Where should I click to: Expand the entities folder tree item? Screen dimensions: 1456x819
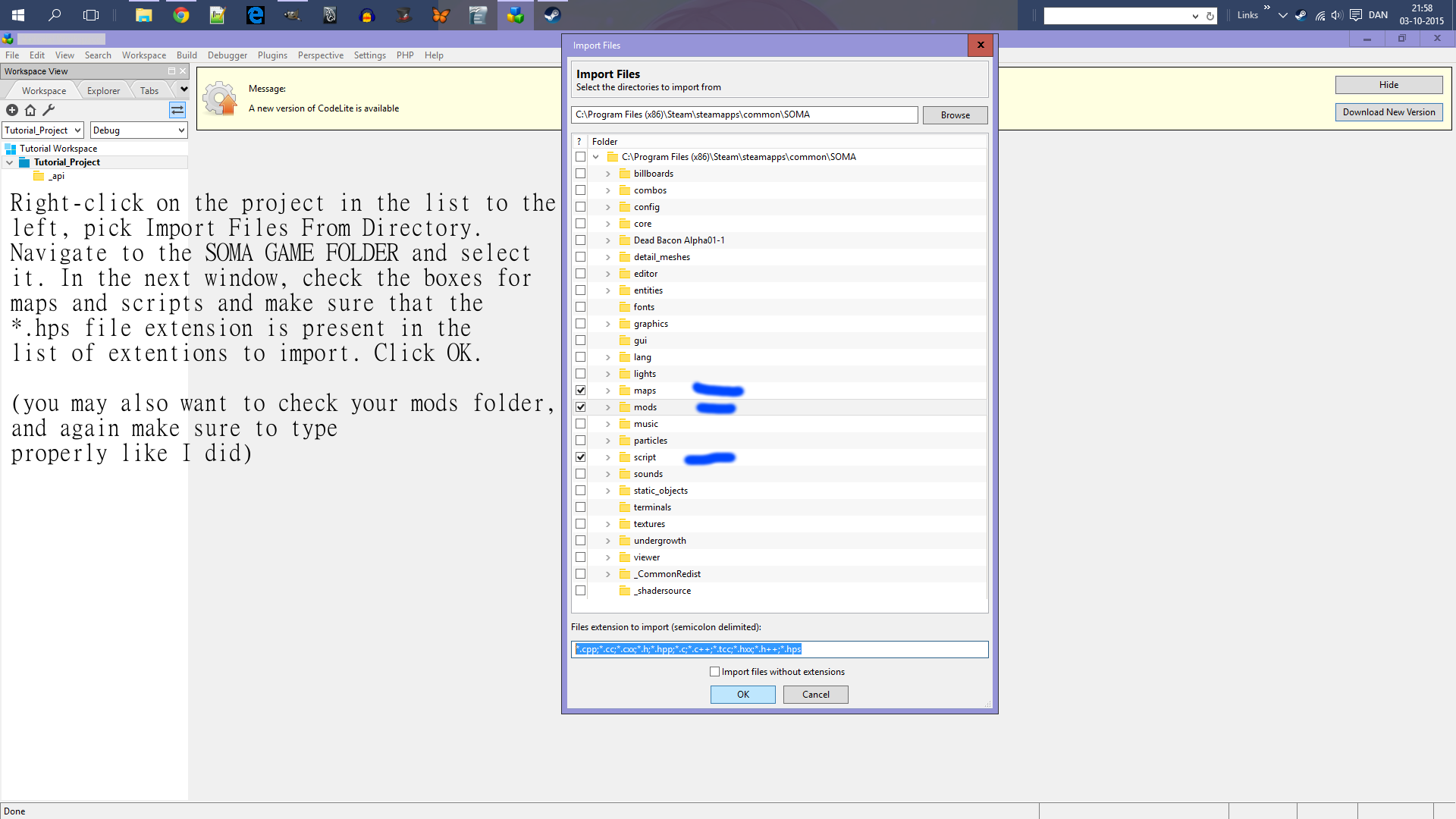coord(608,290)
